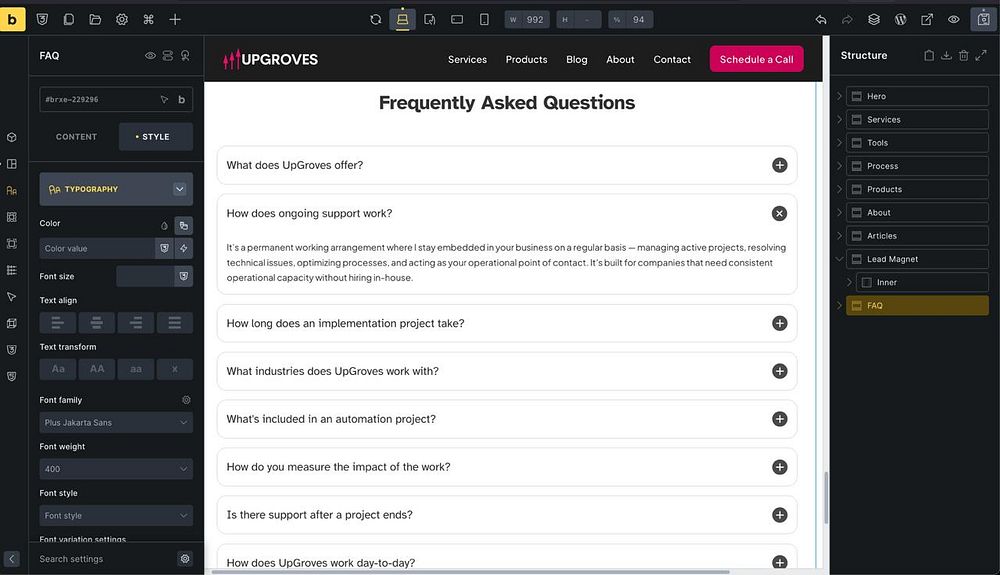This screenshot has height=575, width=1000.
Task: Click the Schedule a Call button
Action: 756,59
